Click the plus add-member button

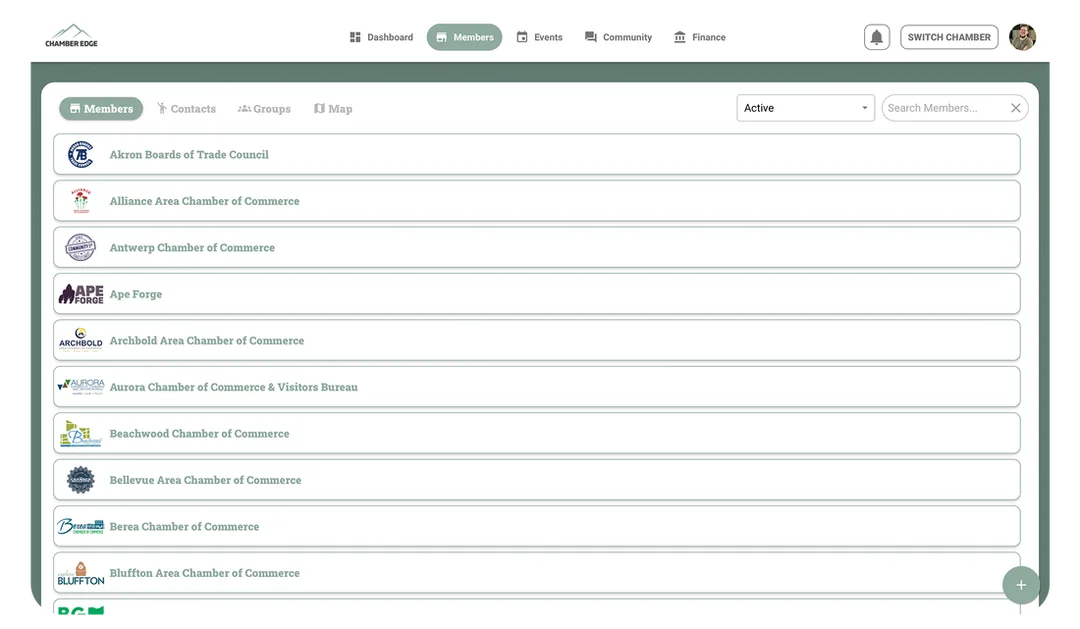(1021, 585)
